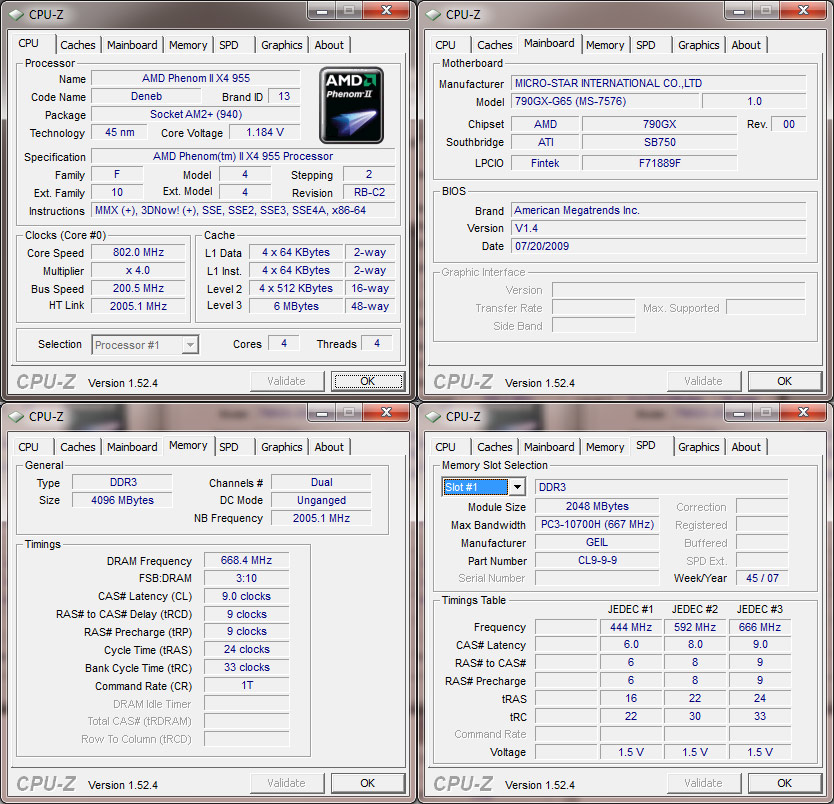
Task: Open the Caches tab in the Processor window
Action: point(78,45)
